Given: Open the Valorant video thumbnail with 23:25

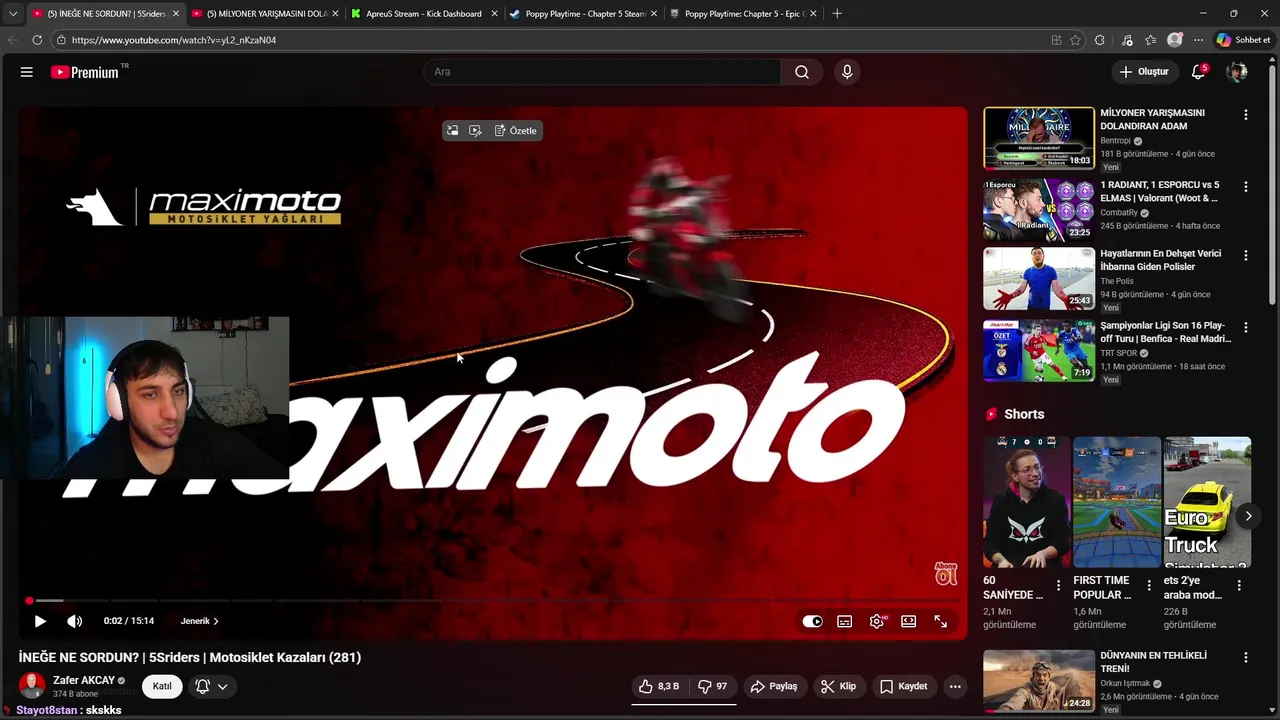Looking at the screenshot, I should point(1039,210).
